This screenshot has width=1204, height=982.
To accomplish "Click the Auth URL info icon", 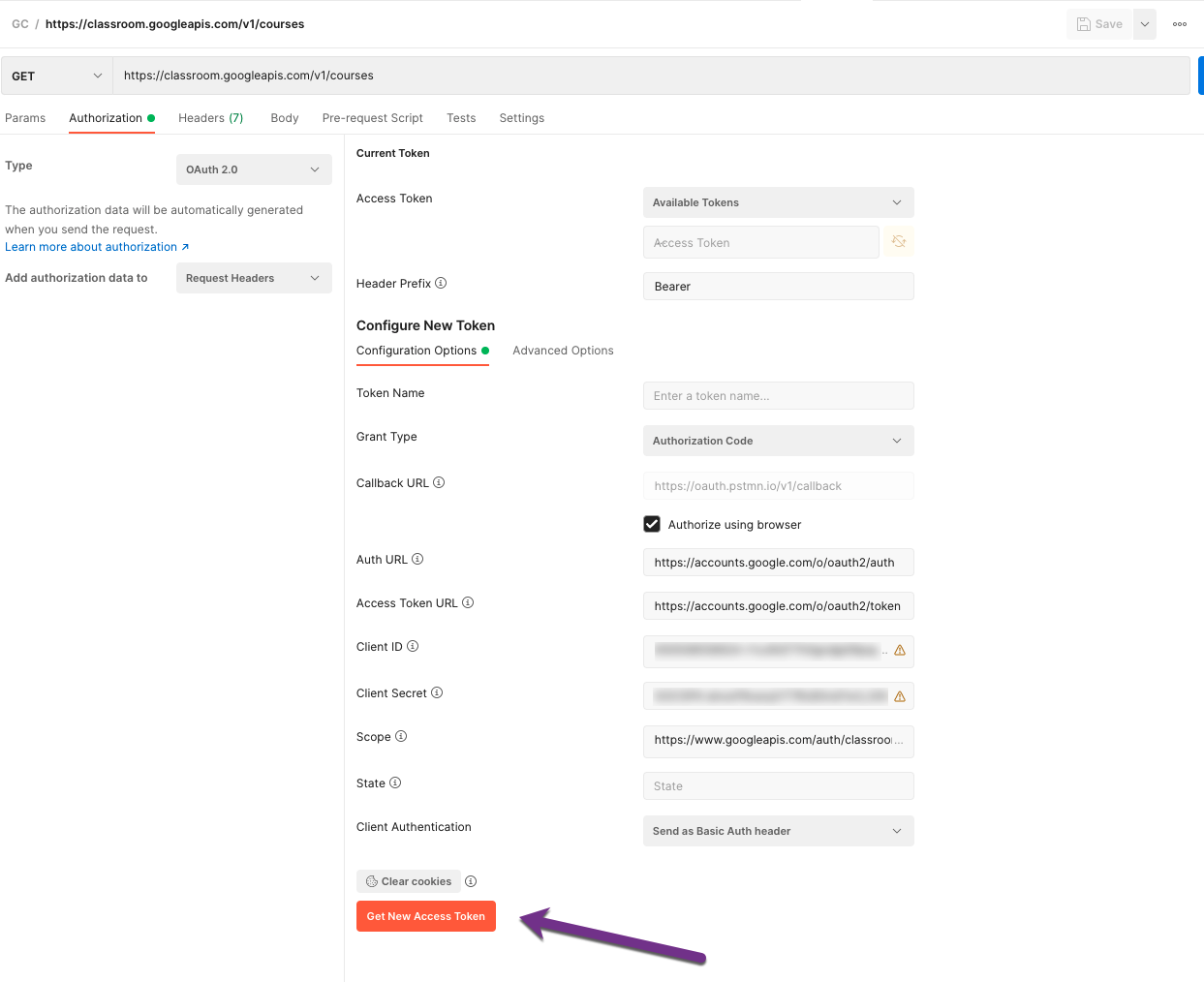I will click(417, 559).
